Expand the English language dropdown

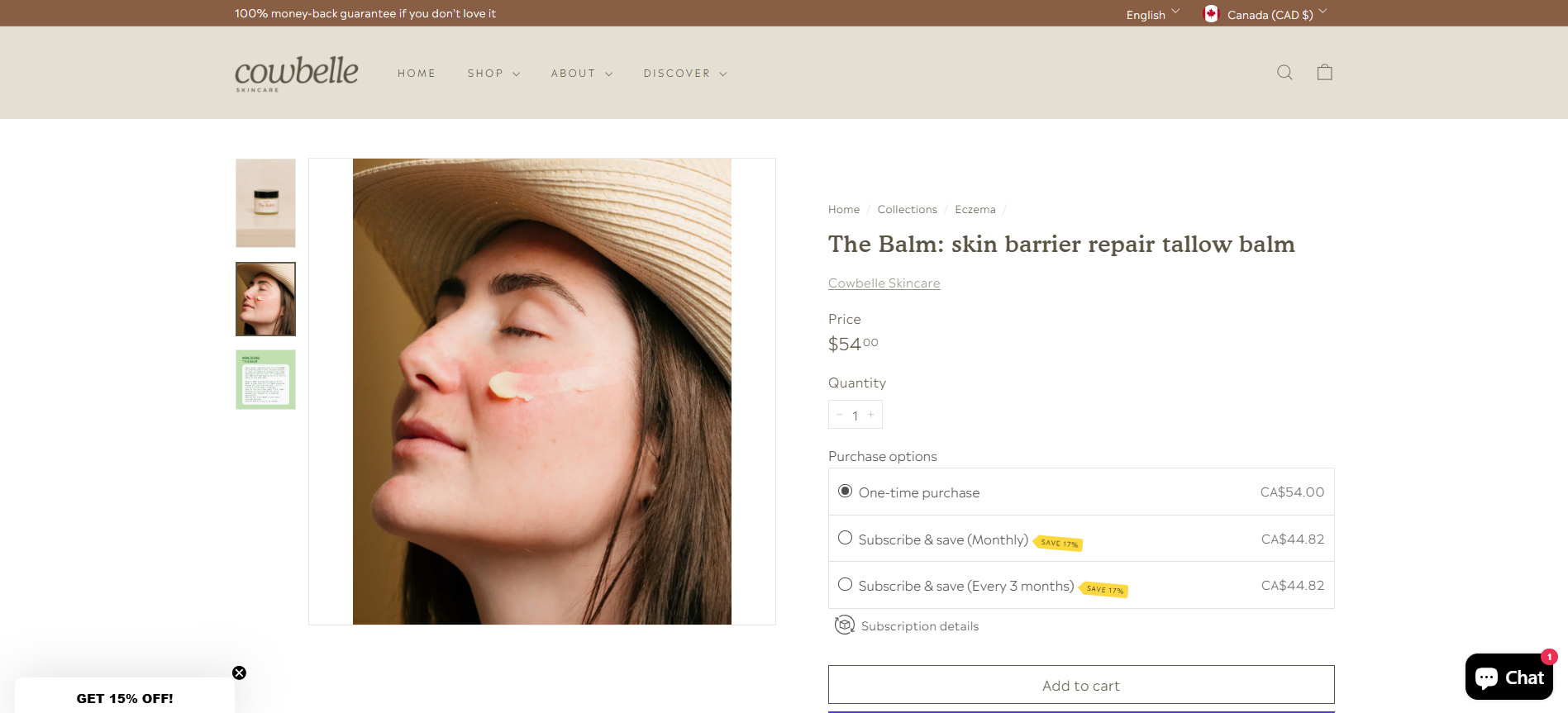click(1152, 14)
